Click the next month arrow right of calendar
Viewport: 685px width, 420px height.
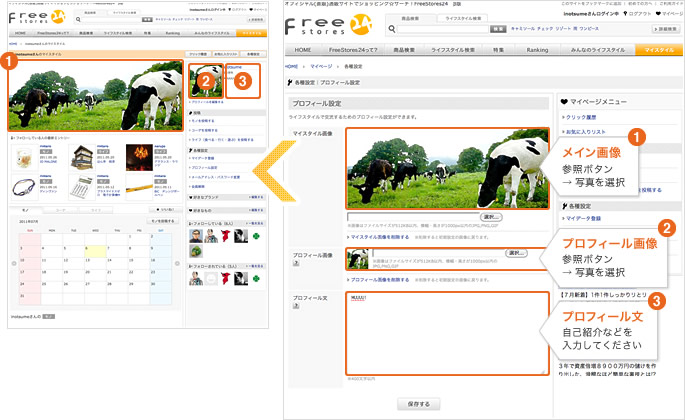(x=177, y=264)
